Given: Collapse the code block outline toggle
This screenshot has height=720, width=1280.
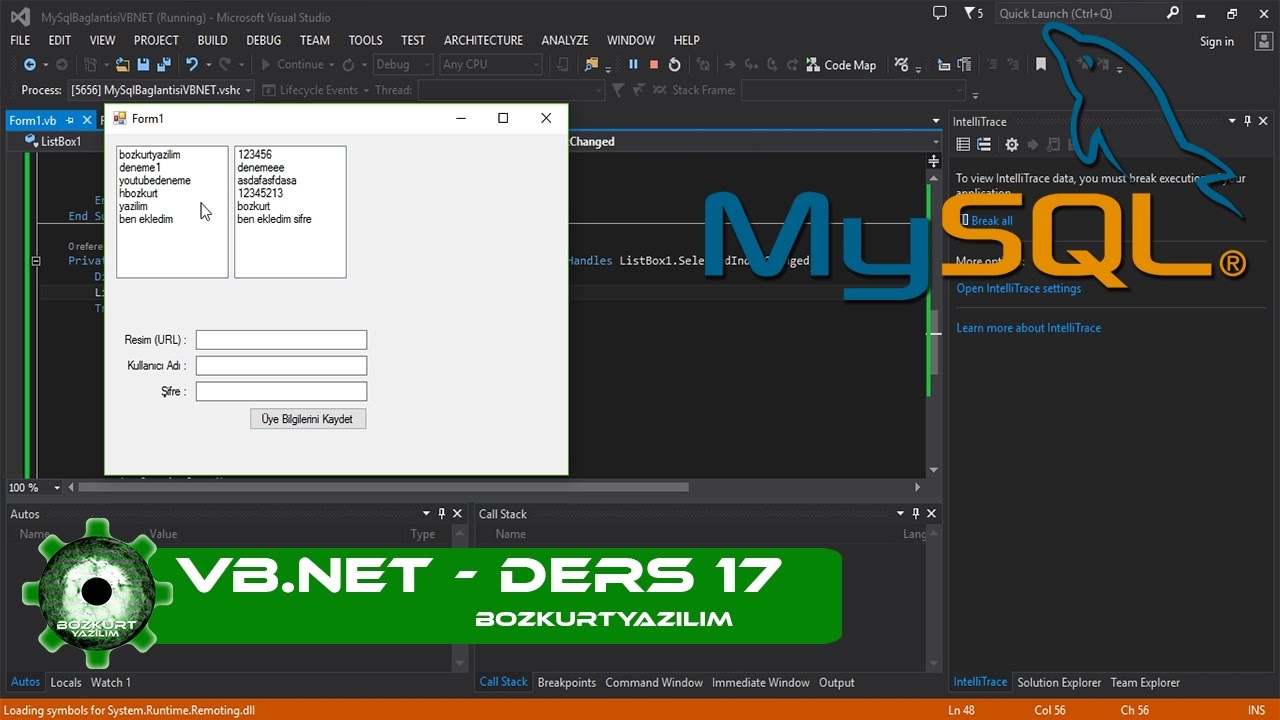Looking at the screenshot, I should pos(36,261).
